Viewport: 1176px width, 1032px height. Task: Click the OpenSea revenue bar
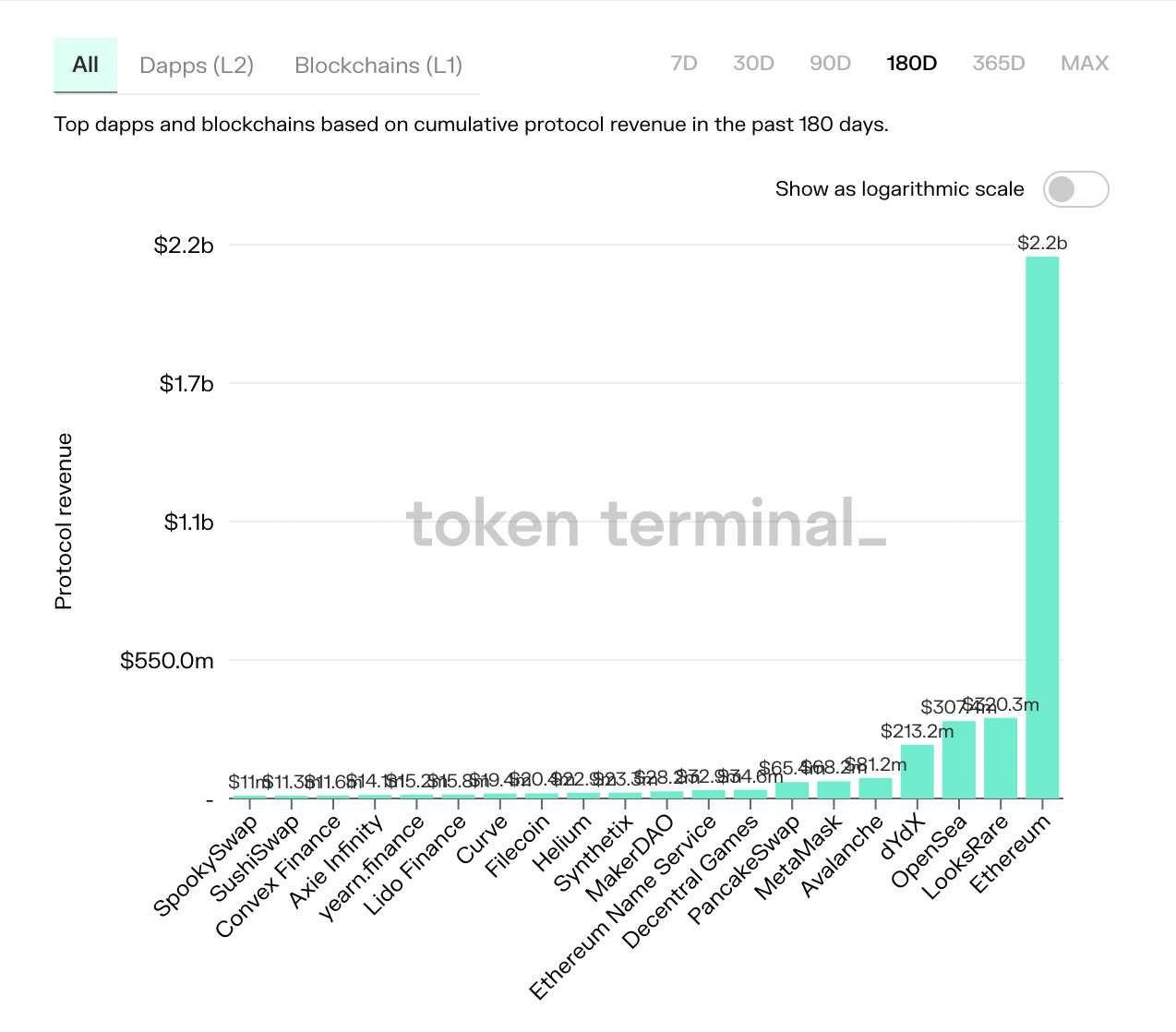click(x=959, y=760)
